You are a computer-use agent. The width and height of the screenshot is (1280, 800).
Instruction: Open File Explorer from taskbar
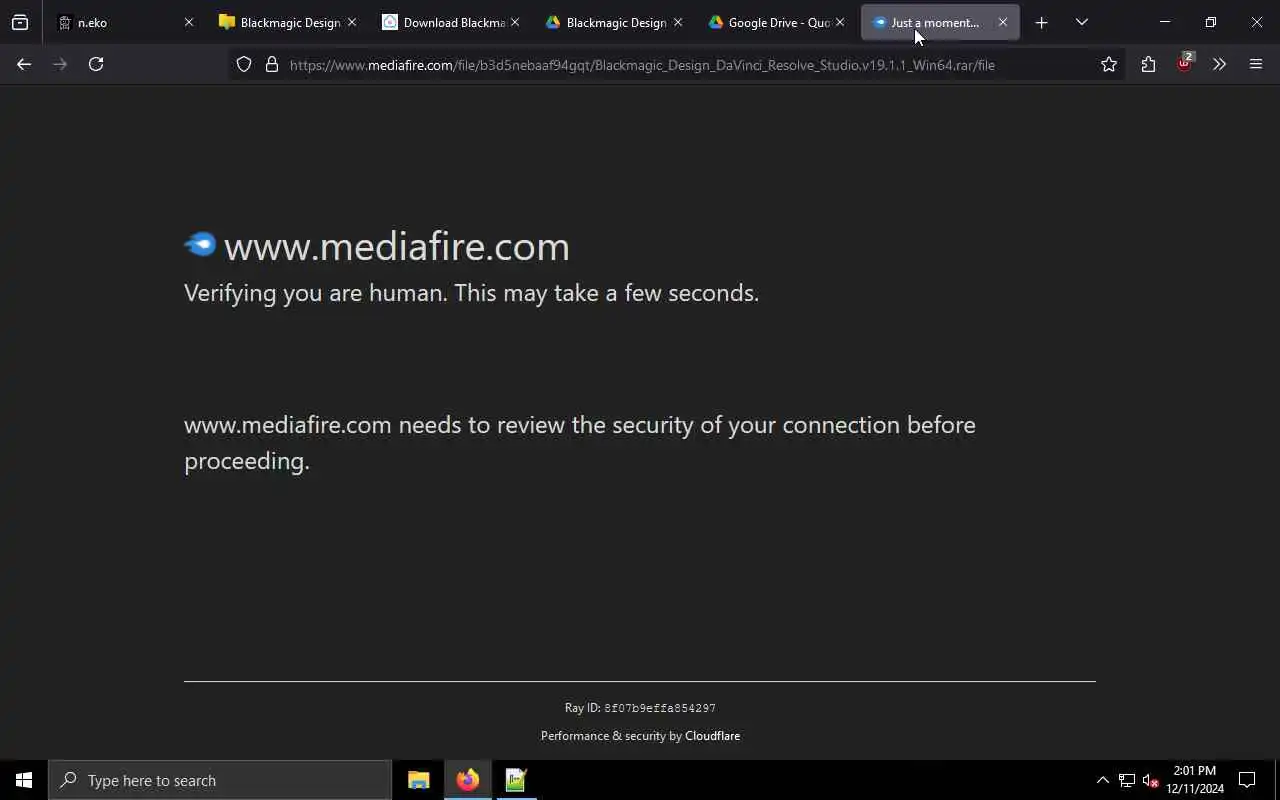(x=419, y=780)
